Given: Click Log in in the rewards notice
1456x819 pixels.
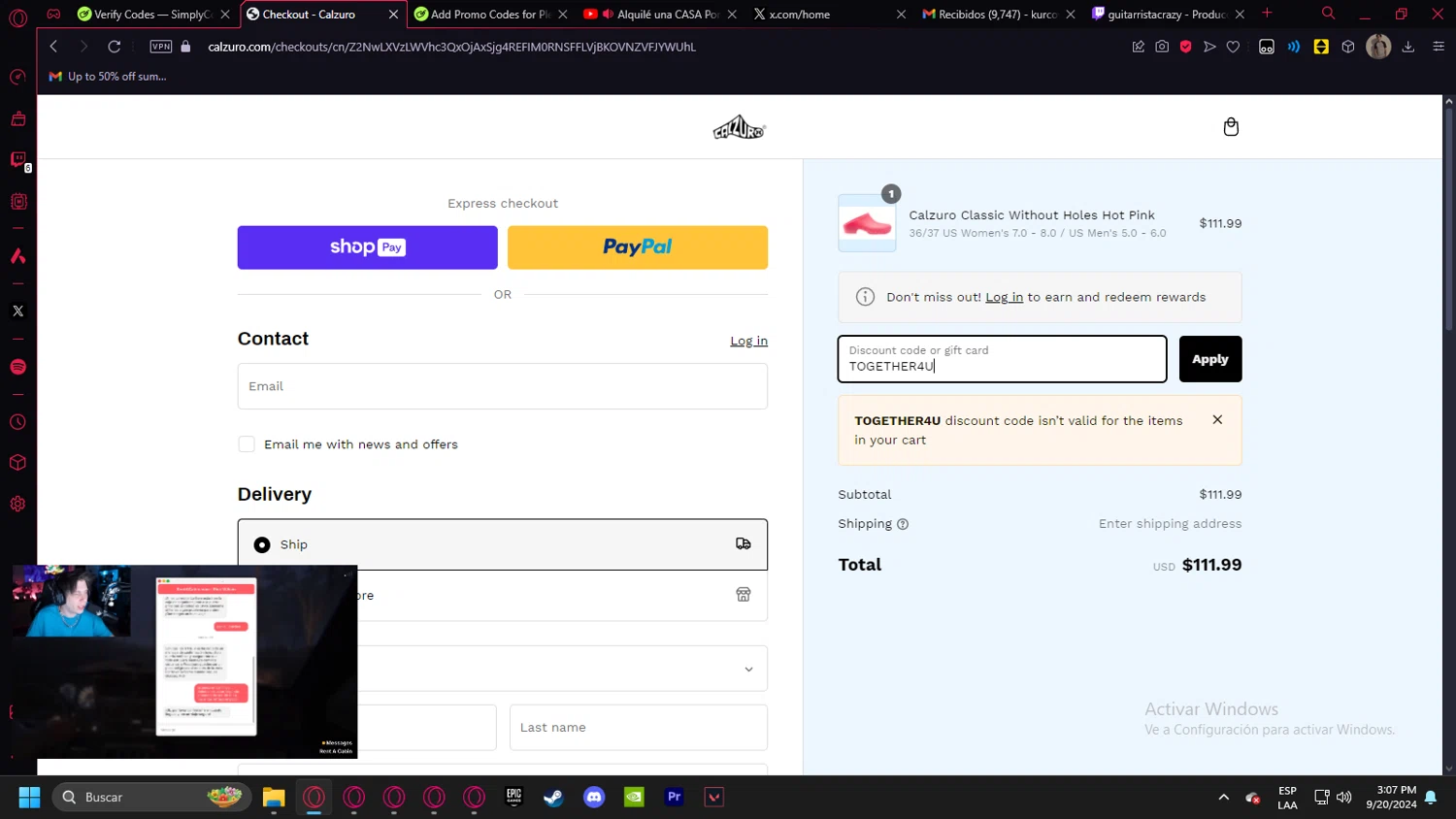Looking at the screenshot, I should click(x=1004, y=298).
